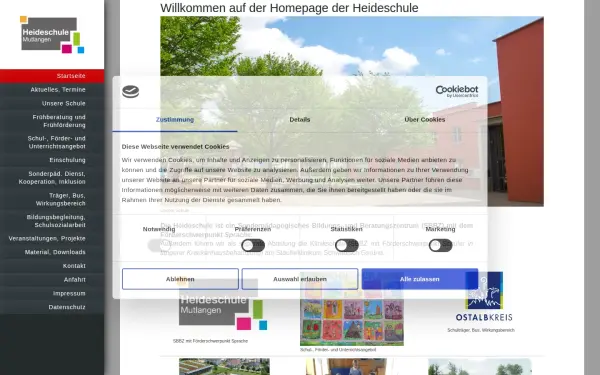The height and width of the screenshot is (375, 600).
Task: Click the Cookiebot checkmark icon
Action: pos(130,91)
